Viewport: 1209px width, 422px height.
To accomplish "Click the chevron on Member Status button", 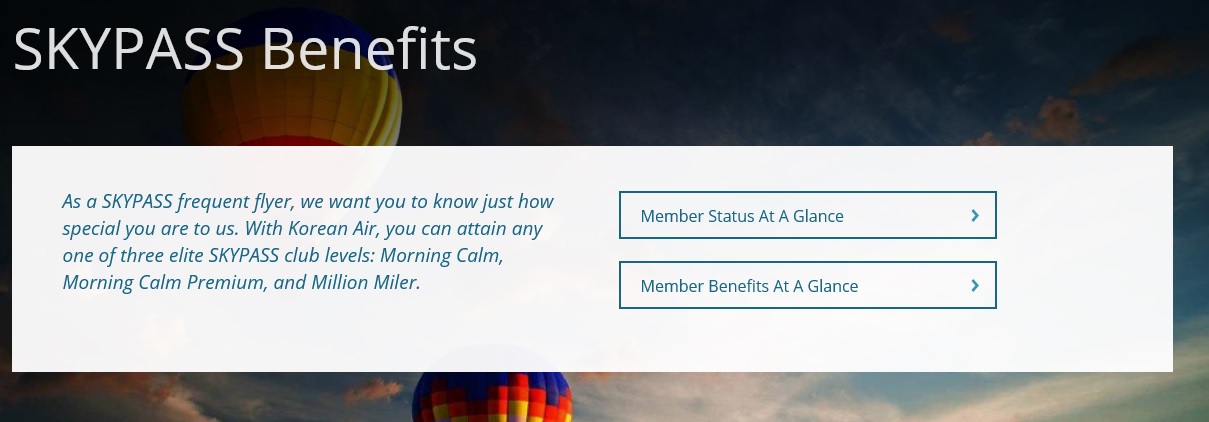I will [x=975, y=215].
